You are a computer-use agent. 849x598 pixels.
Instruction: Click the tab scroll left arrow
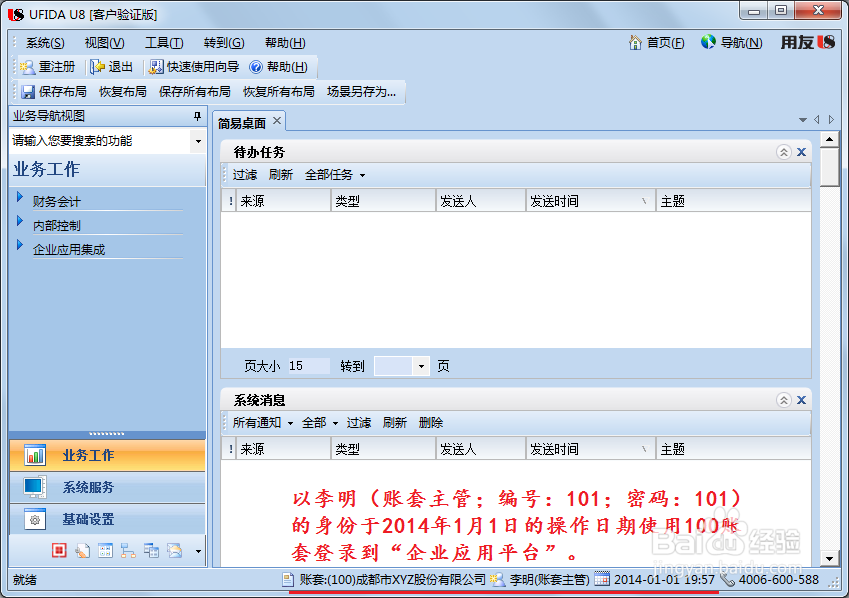[817, 120]
